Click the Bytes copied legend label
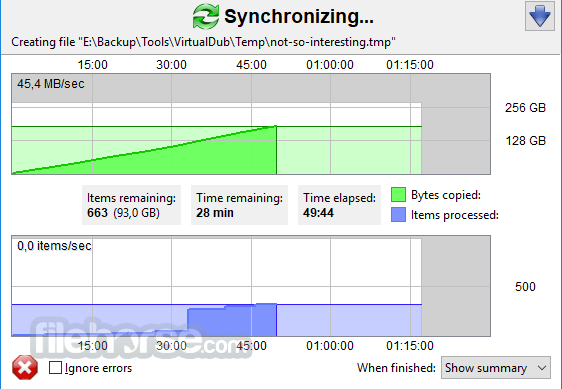The width and height of the screenshot is (562, 389). [446, 195]
